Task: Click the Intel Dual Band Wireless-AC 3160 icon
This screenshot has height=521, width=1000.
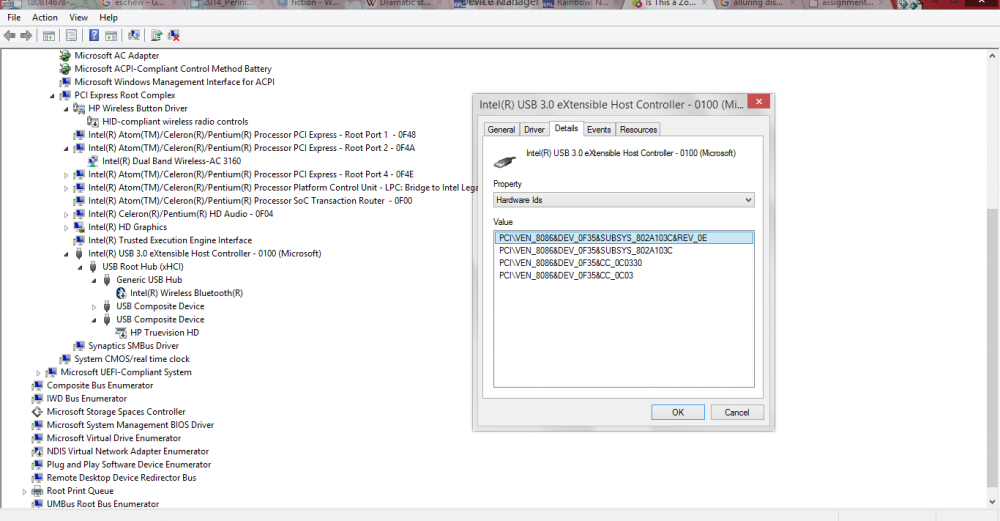Action: pyautogui.click(x=93, y=161)
